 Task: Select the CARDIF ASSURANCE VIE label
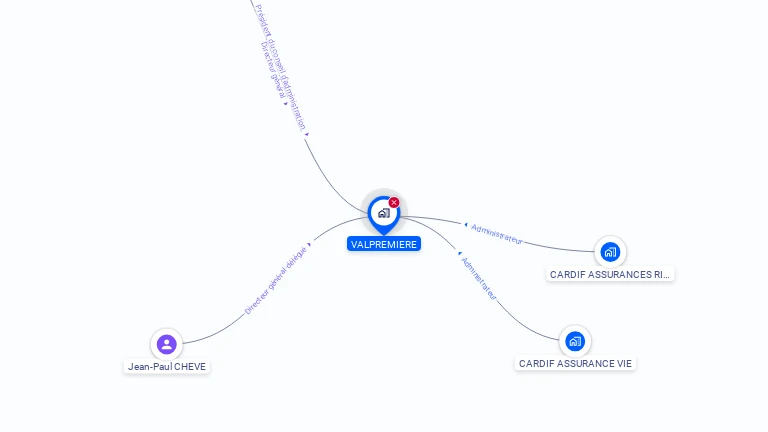575,363
